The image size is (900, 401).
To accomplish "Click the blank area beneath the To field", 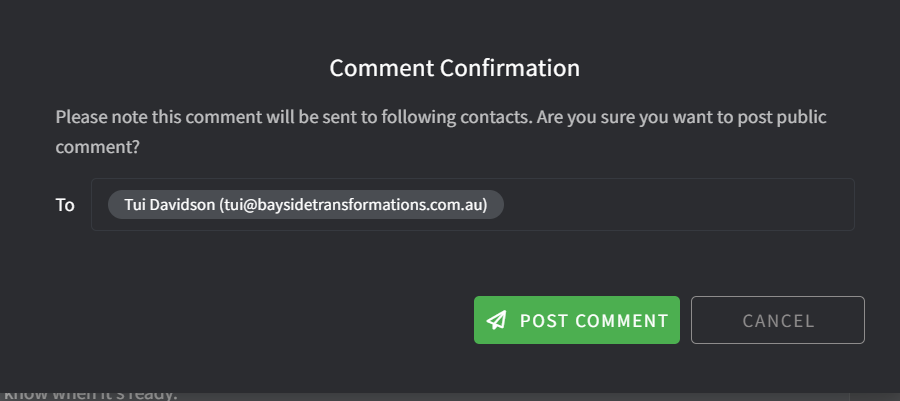I will [x=450, y=258].
